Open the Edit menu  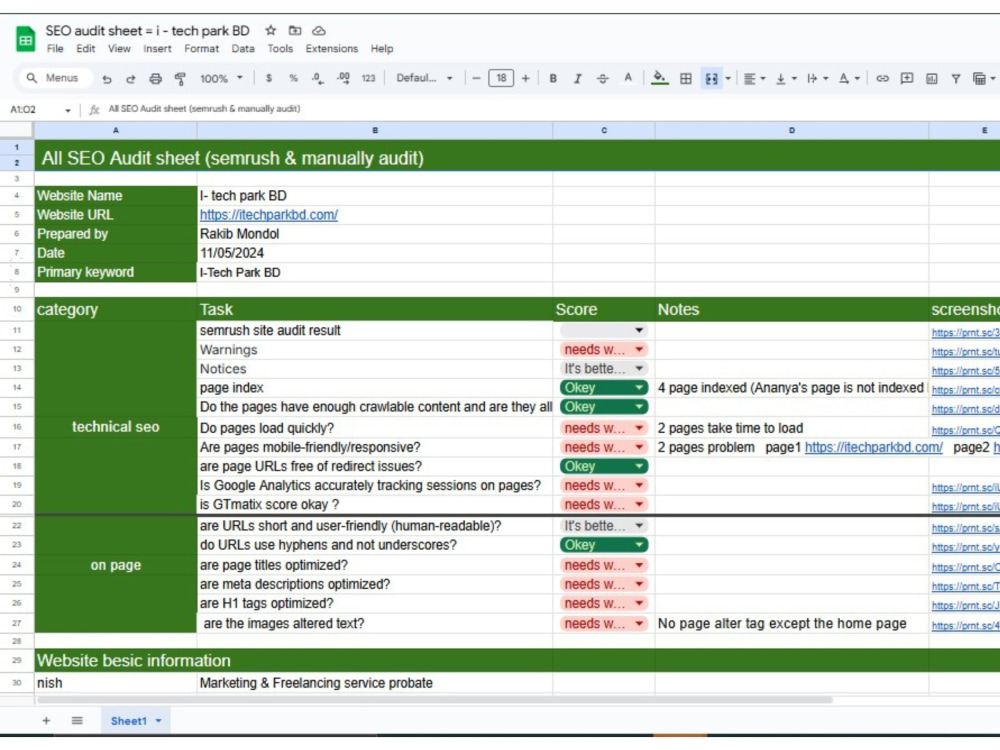pos(85,48)
